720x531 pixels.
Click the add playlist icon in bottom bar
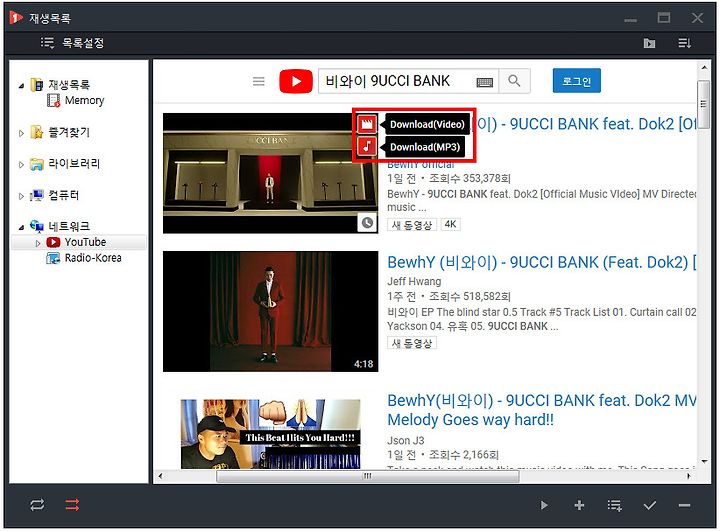tap(614, 506)
